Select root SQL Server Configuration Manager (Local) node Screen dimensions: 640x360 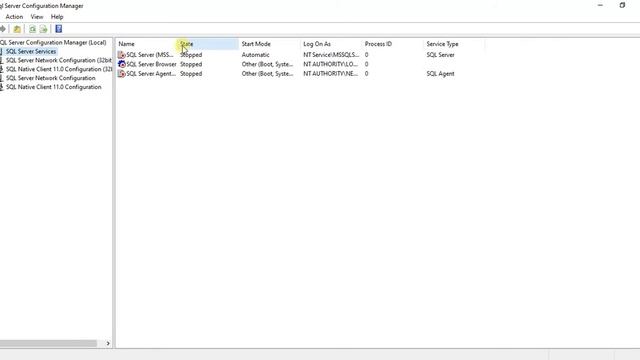pyautogui.click(x=53, y=42)
